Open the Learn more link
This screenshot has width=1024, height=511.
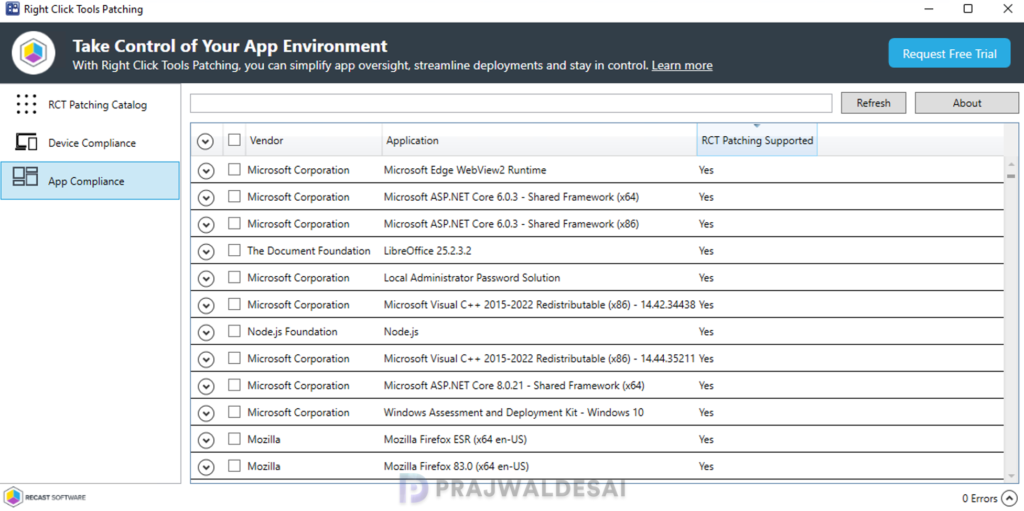pyautogui.click(x=682, y=65)
